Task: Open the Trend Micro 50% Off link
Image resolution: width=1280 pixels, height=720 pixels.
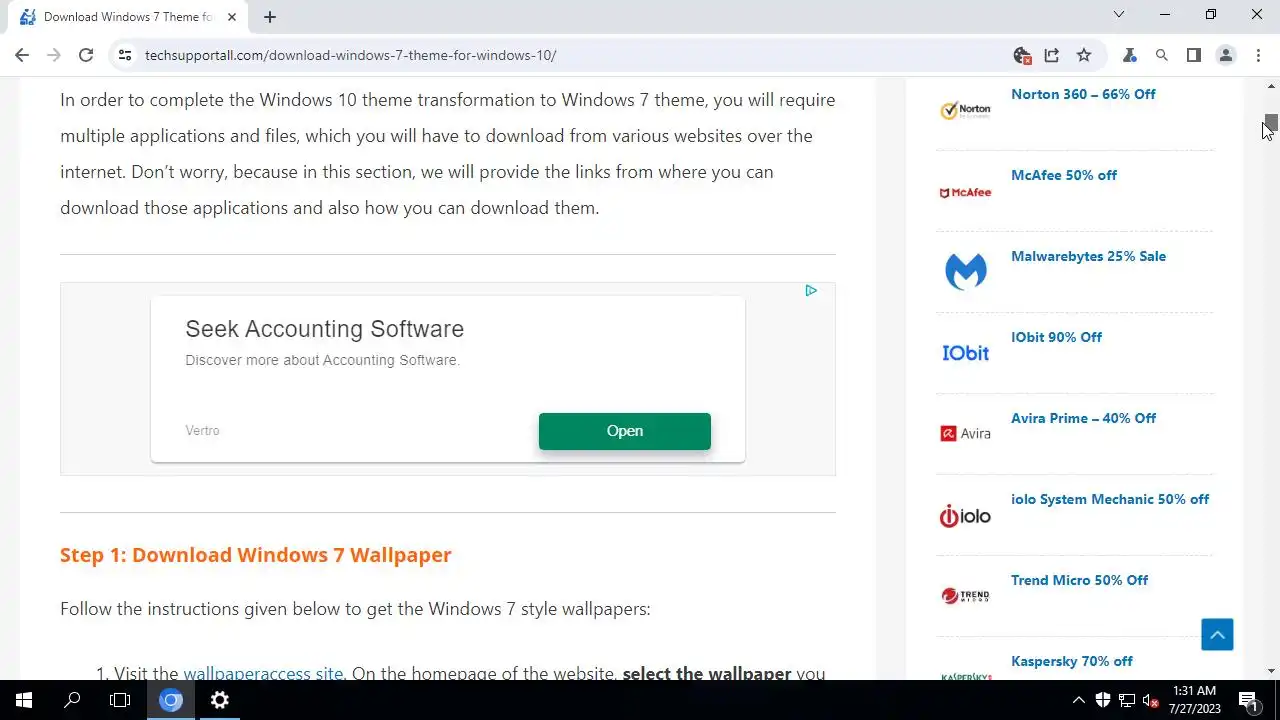Action: [x=1079, y=580]
